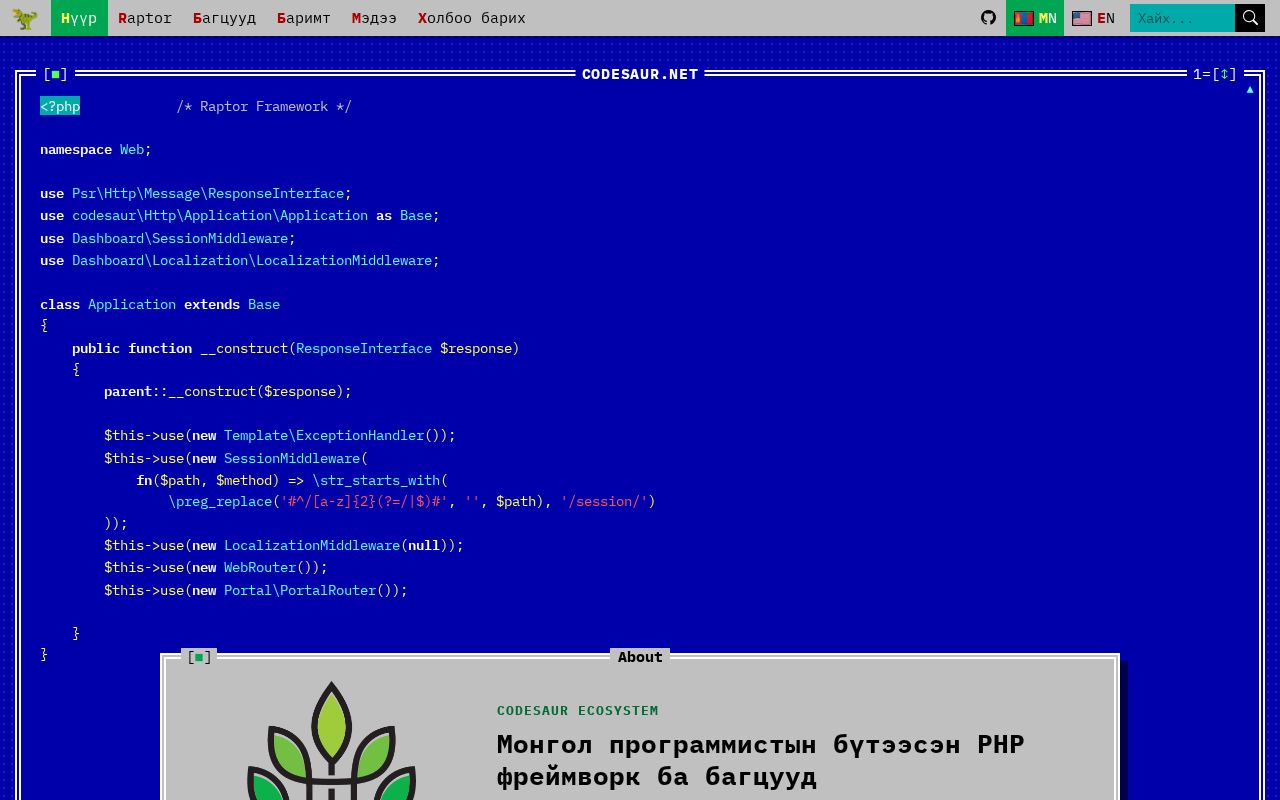This screenshot has width=1280, height=800.
Task: Click the Монгол программистын heading
Action: [x=761, y=760]
